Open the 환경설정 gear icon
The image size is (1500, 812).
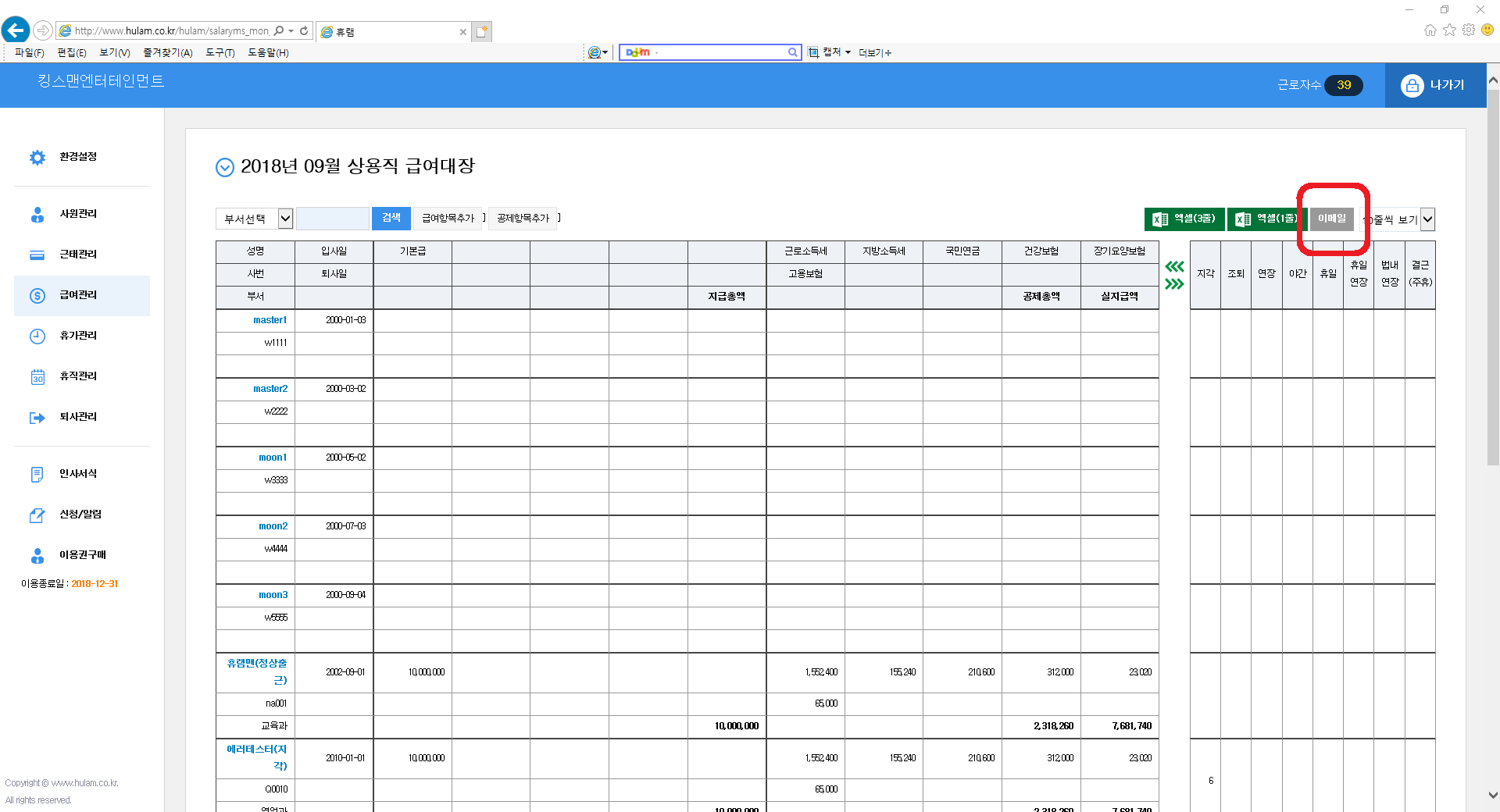[37, 157]
